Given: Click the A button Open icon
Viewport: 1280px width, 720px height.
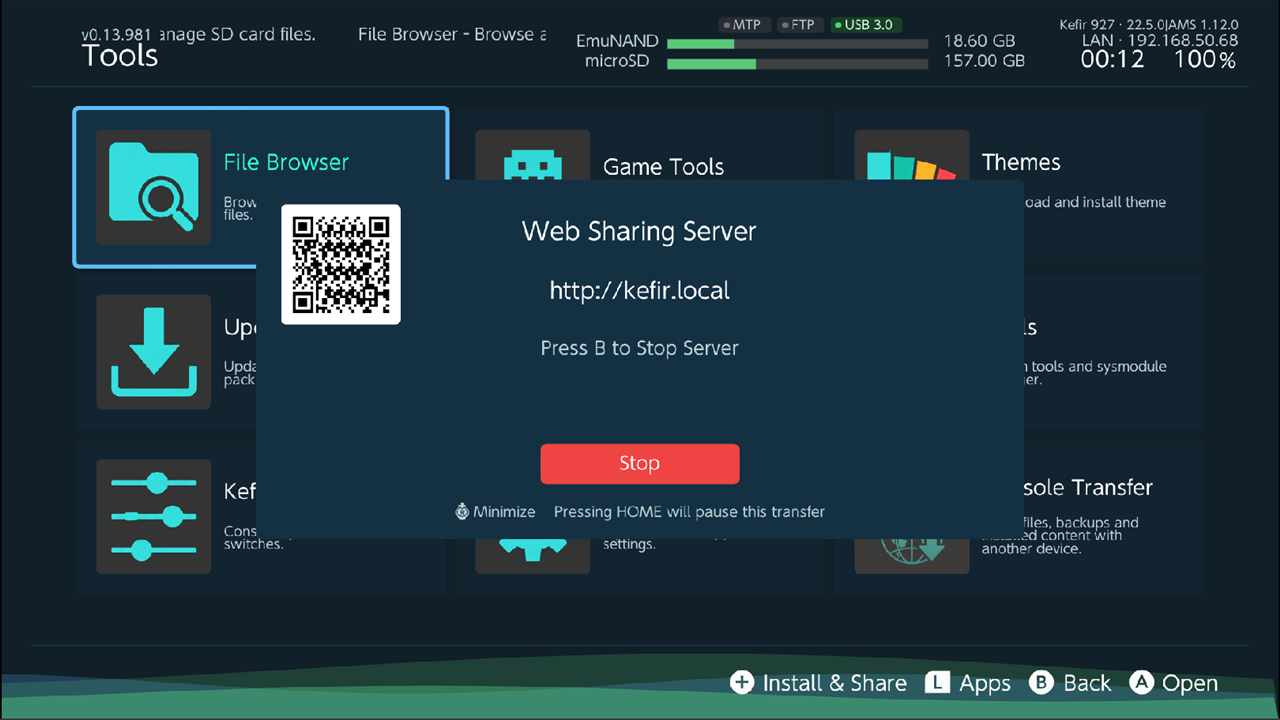Looking at the screenshot, I should coord(1142,683).
